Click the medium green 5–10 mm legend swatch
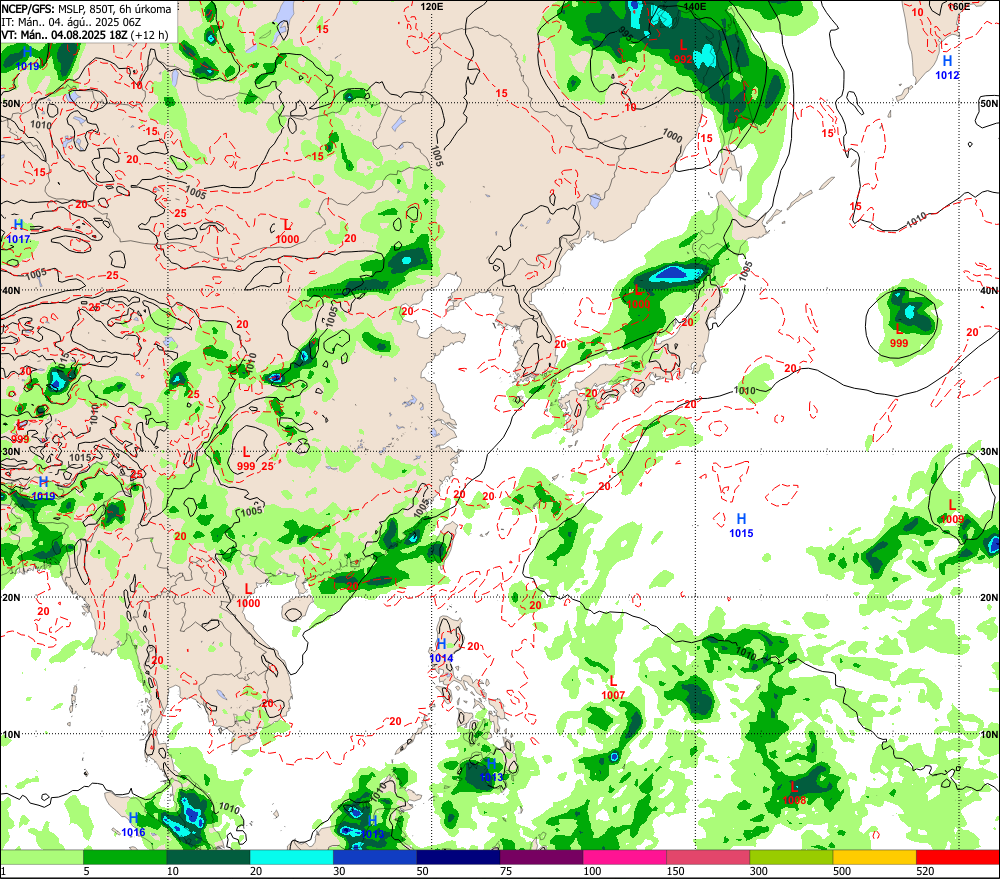This screenshot has height=879, width=1000. pos(125,857)
